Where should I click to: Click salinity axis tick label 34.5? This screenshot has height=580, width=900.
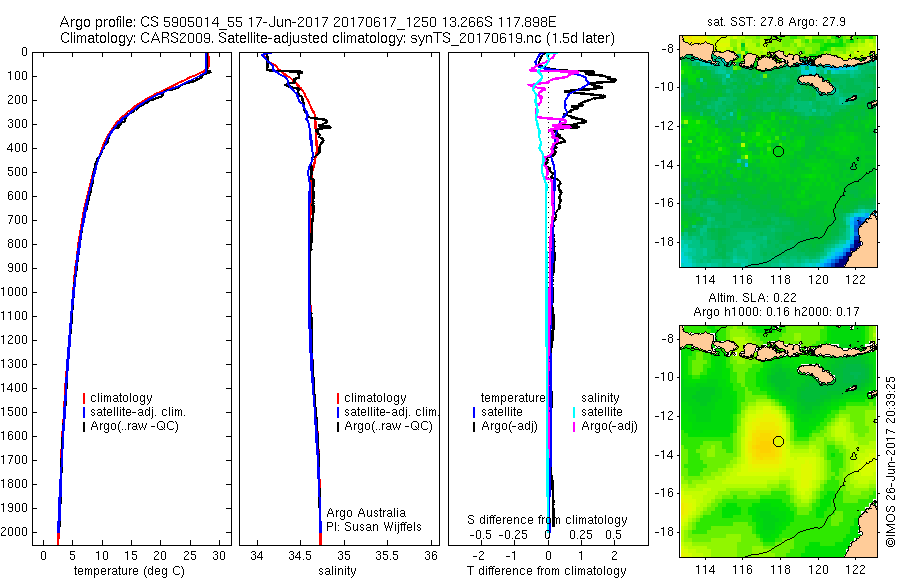(x=300, y=556)
